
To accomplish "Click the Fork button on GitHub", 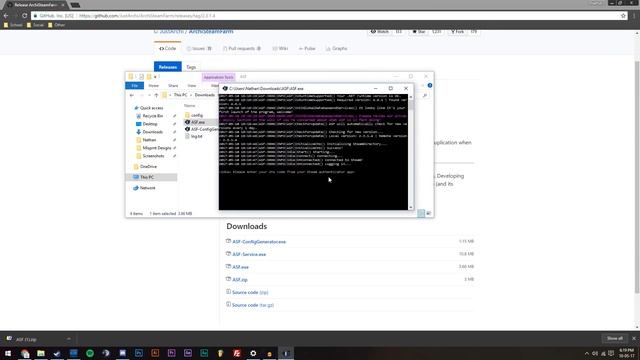I will pos(457,31).
